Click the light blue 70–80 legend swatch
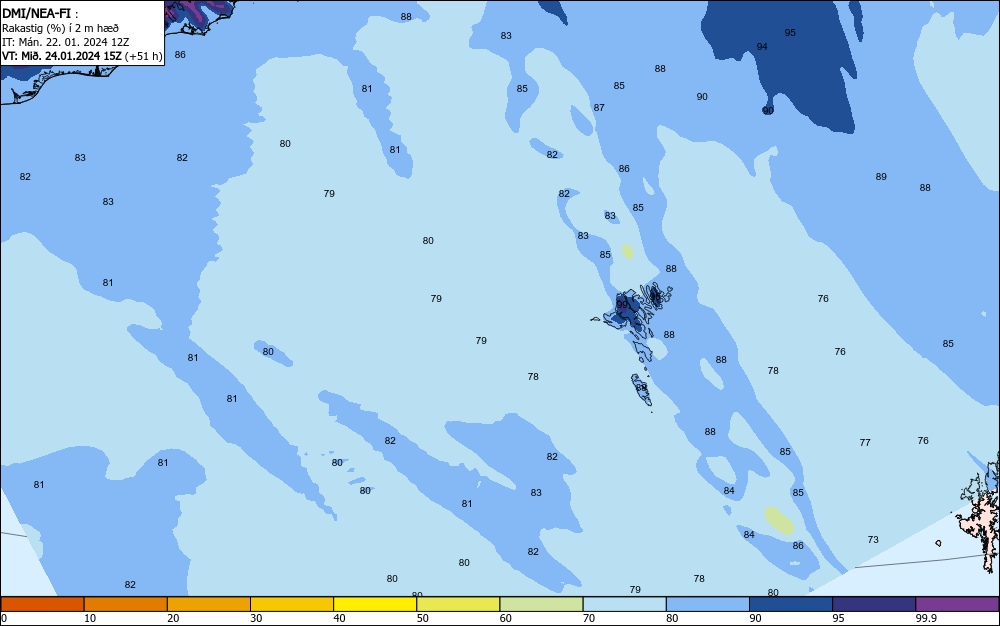The width and height of the screenshot is (1000, 626). [x=624, y=604]
